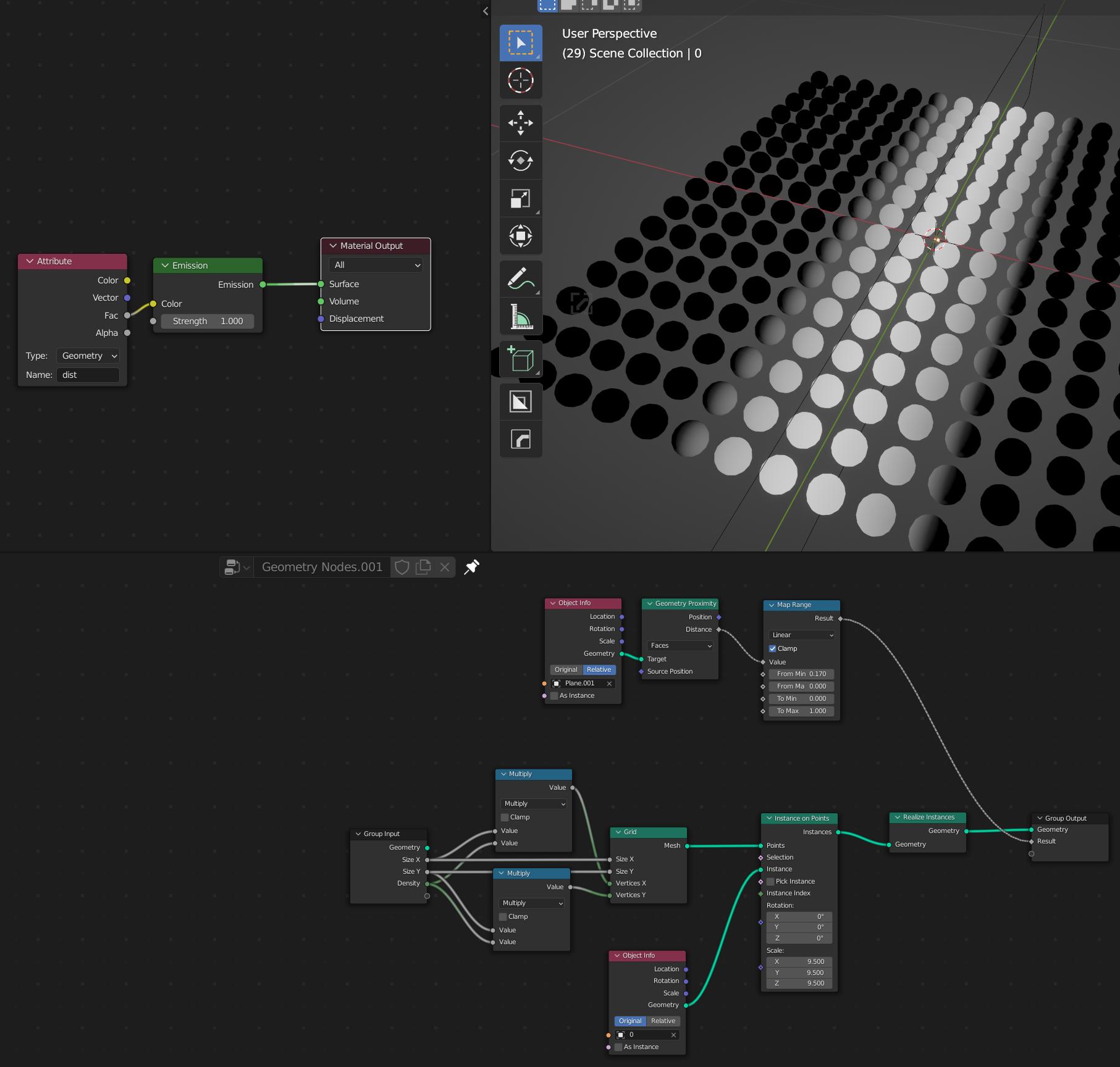Click the extend selection mode icon
Screen dimensions: 1120x1067
pyautogui.click(x=568, y=5)
